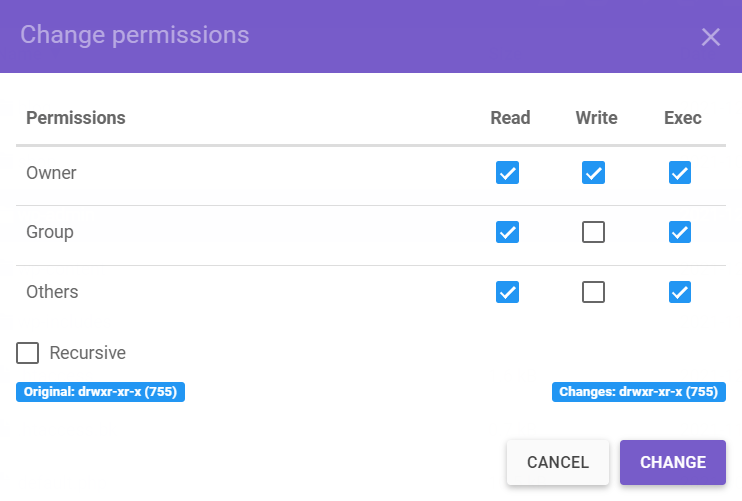Toggle Owner Write permission checkbox
742x501 pixels.
(x=594, y=173)
